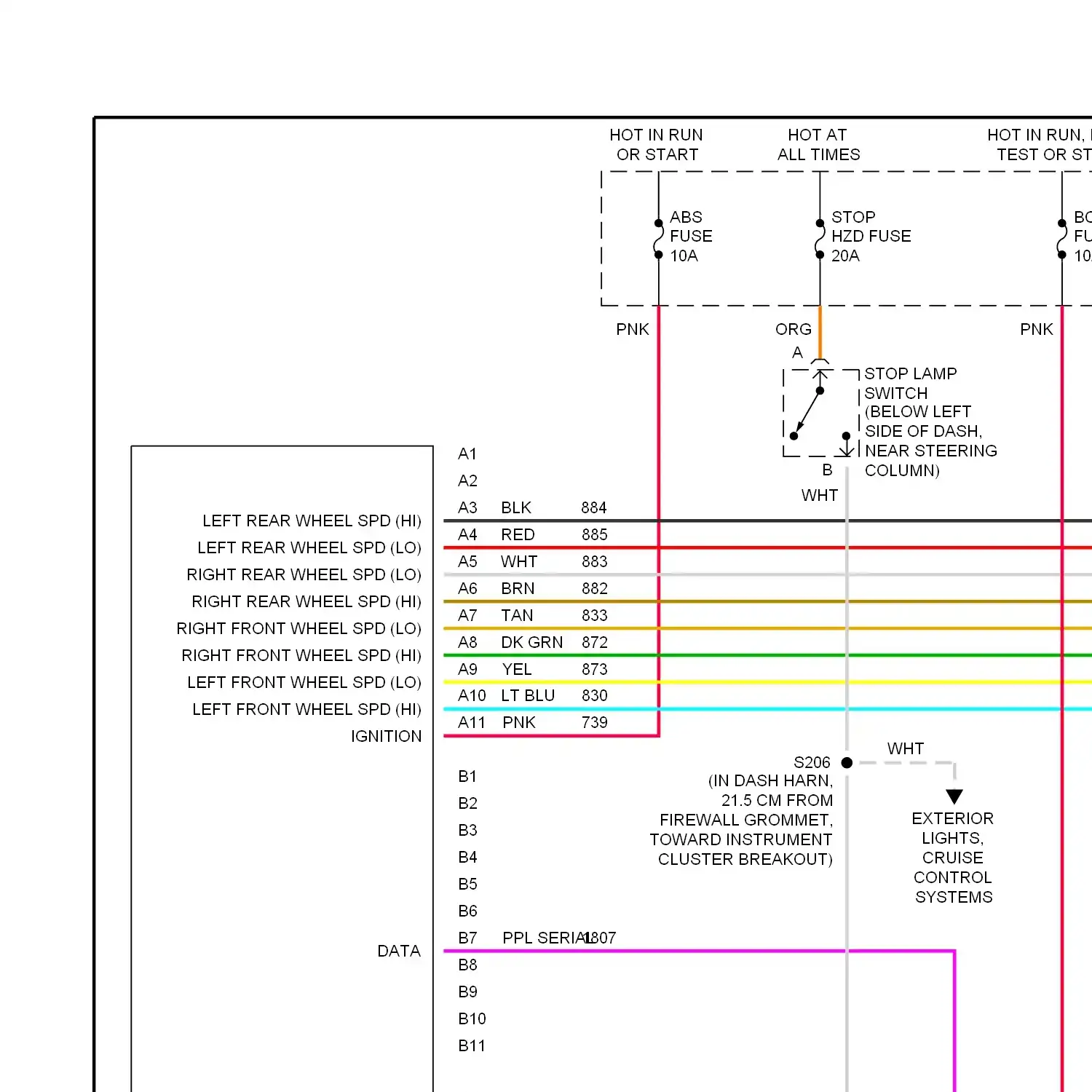Click 'EXTERIOR LIGHTS, CRUISE CONTROL SYSTEMS' reference
This screenshot has height=1092, width=1092.
(x=953, y=858)
